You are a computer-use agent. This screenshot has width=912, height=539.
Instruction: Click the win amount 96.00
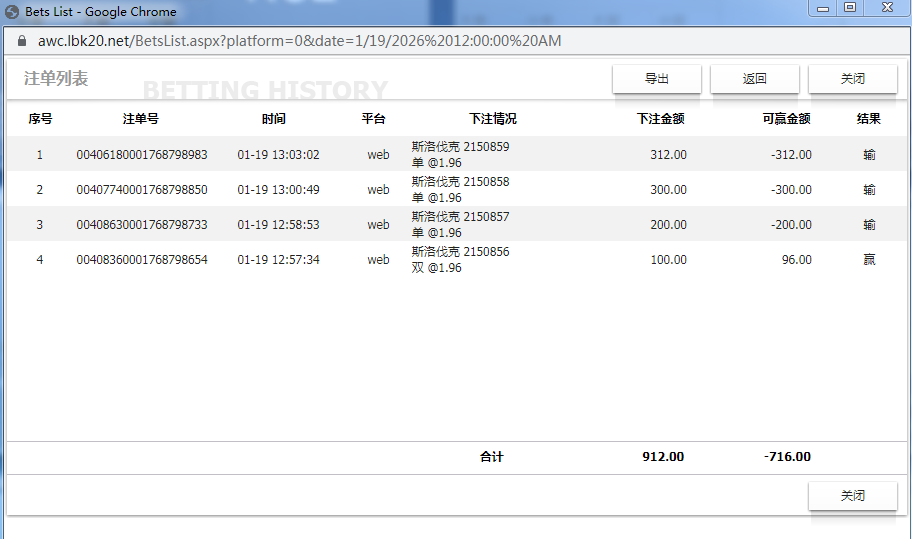pos(796,259)
